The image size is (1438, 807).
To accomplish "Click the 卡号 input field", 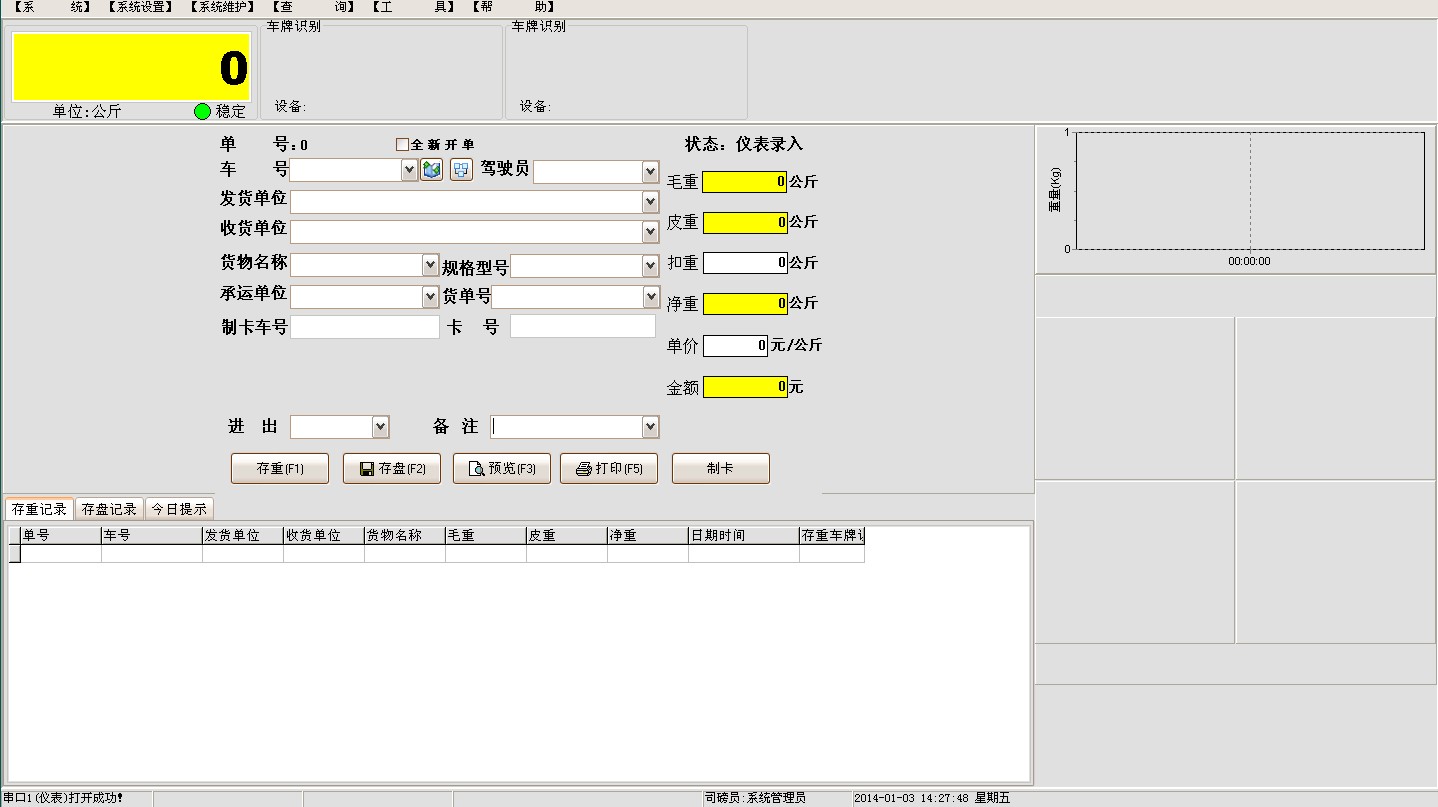I will click(583, 326).
